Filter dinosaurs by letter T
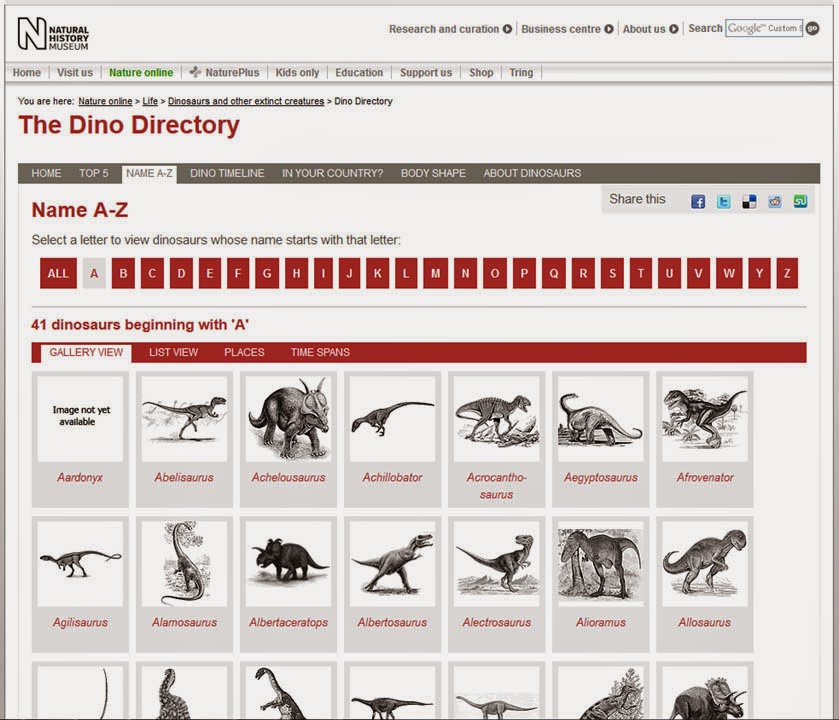839x720 pixels. 640,273
